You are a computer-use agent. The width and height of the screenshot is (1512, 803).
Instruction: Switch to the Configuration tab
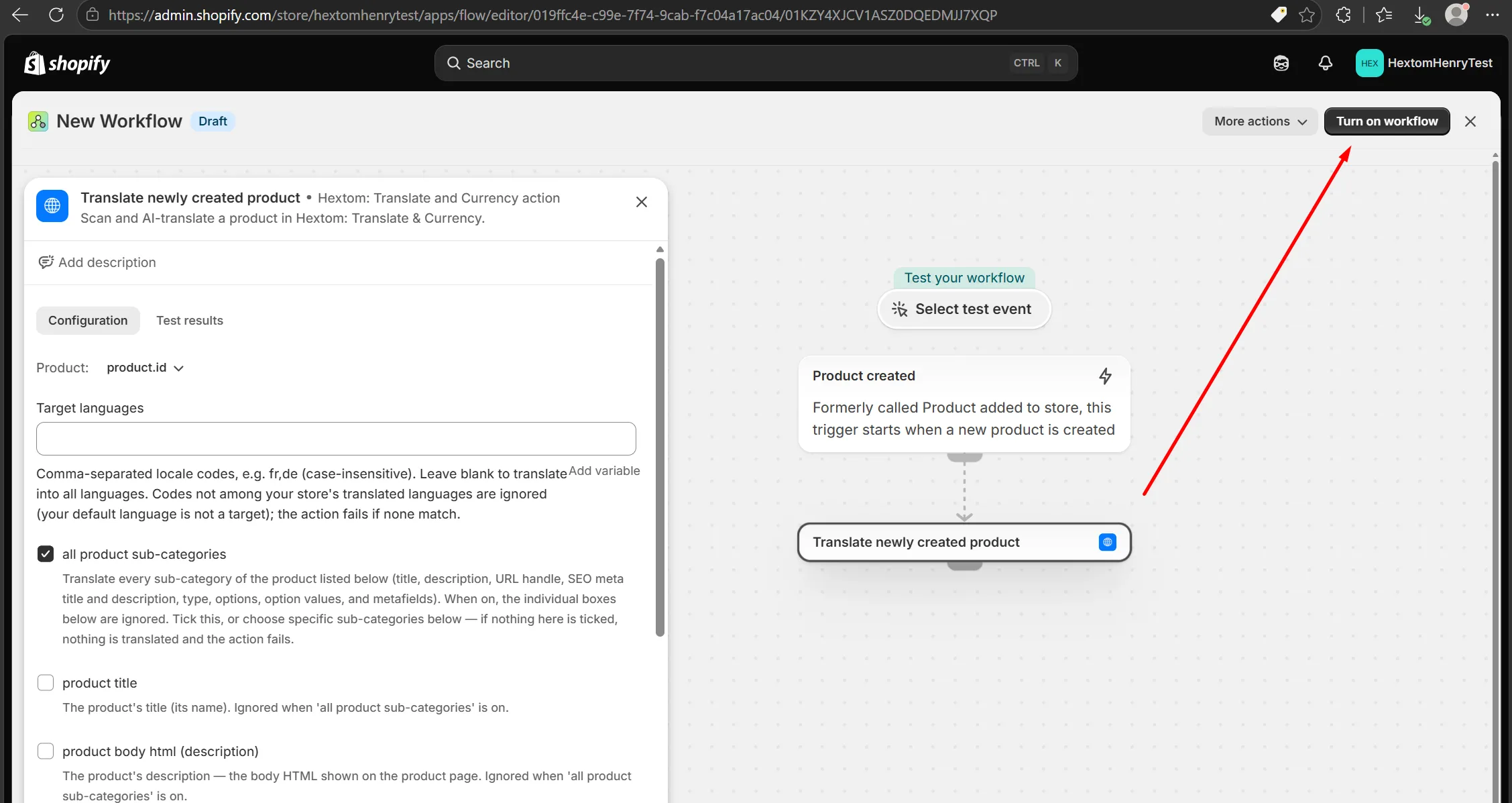click(x=88, y=321)
